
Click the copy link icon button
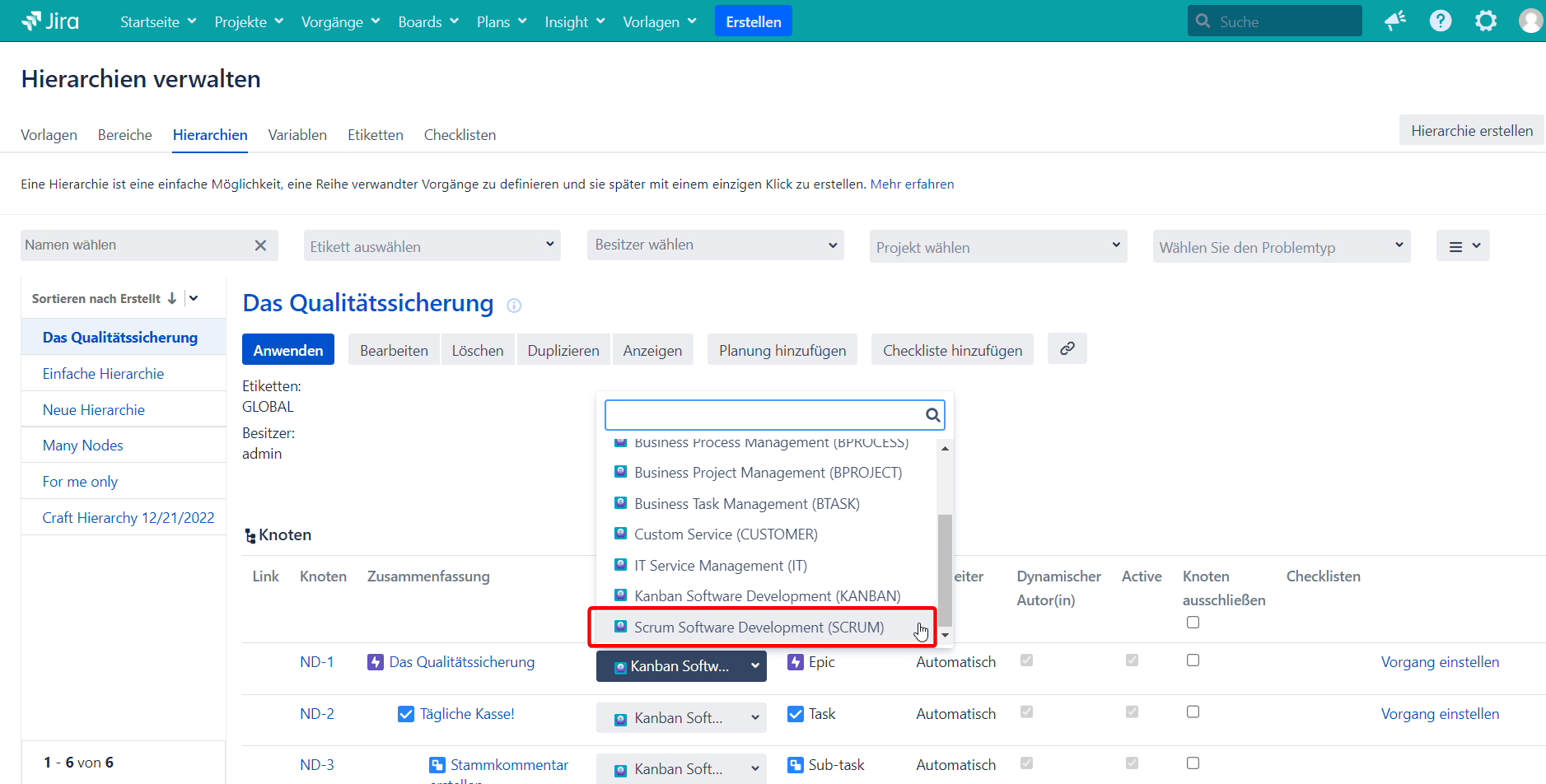(x=1067, y=349)
